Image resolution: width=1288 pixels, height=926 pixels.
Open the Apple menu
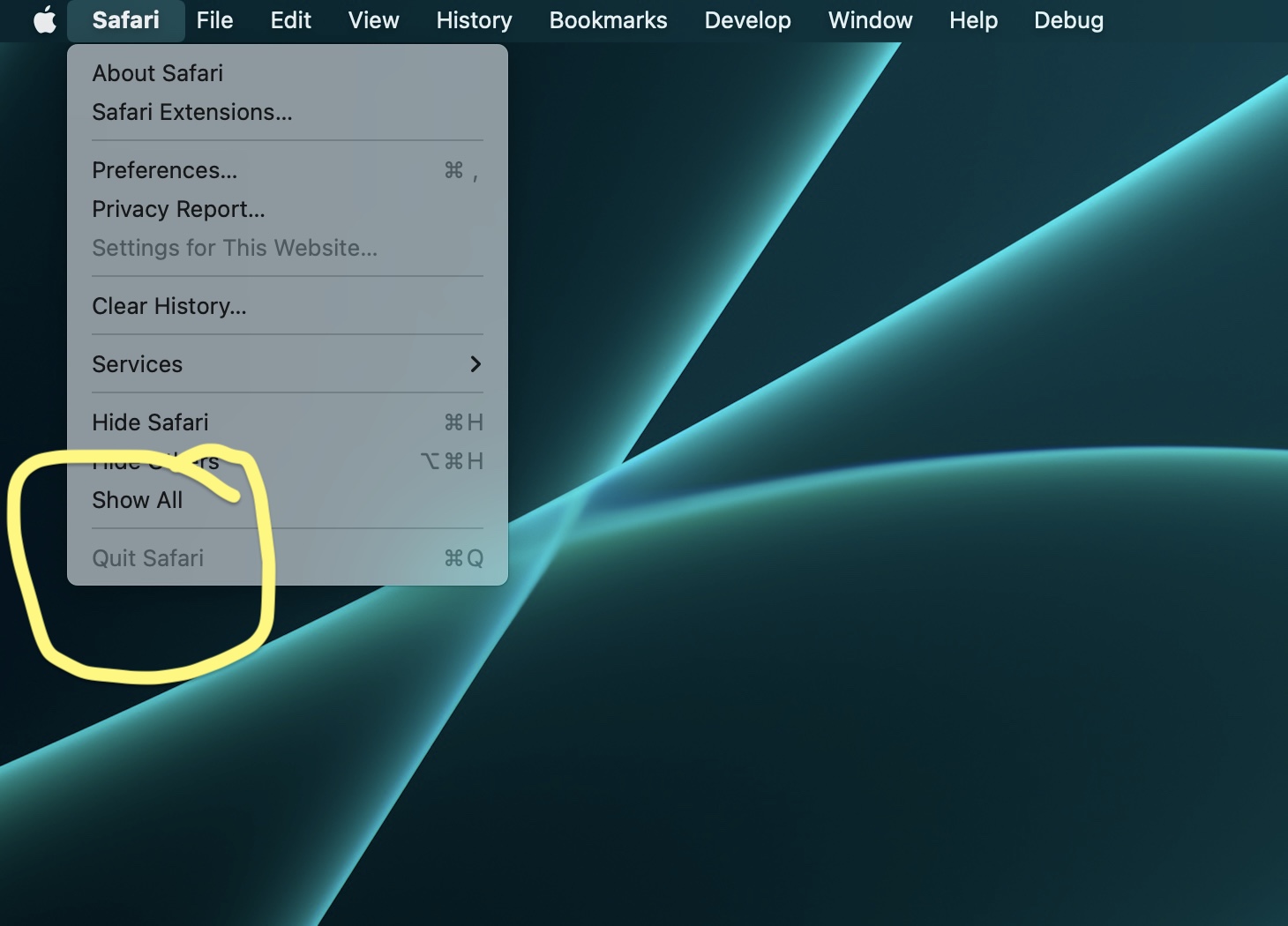[45, 20]
